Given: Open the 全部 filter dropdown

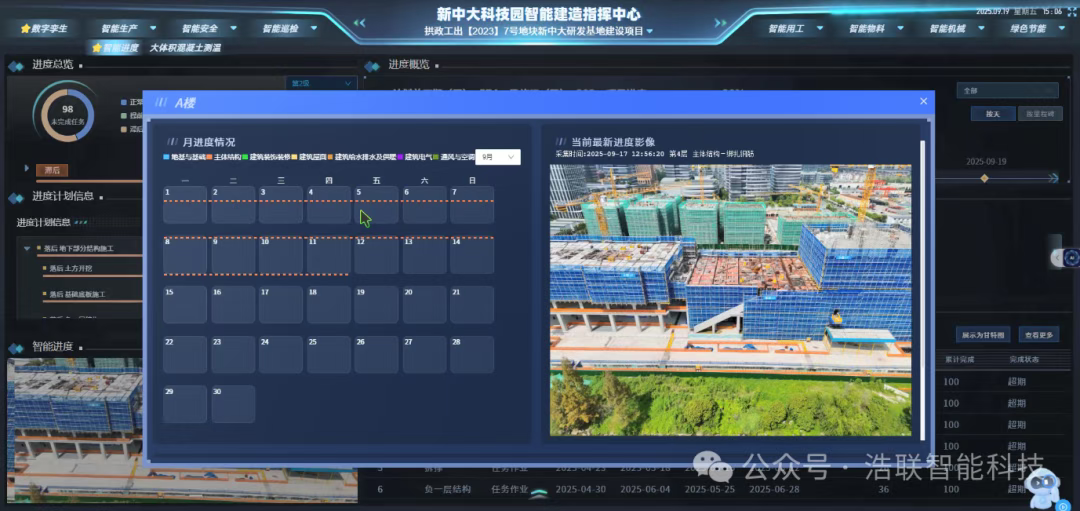Looking at the screenshot, I should click(1006, 90).
